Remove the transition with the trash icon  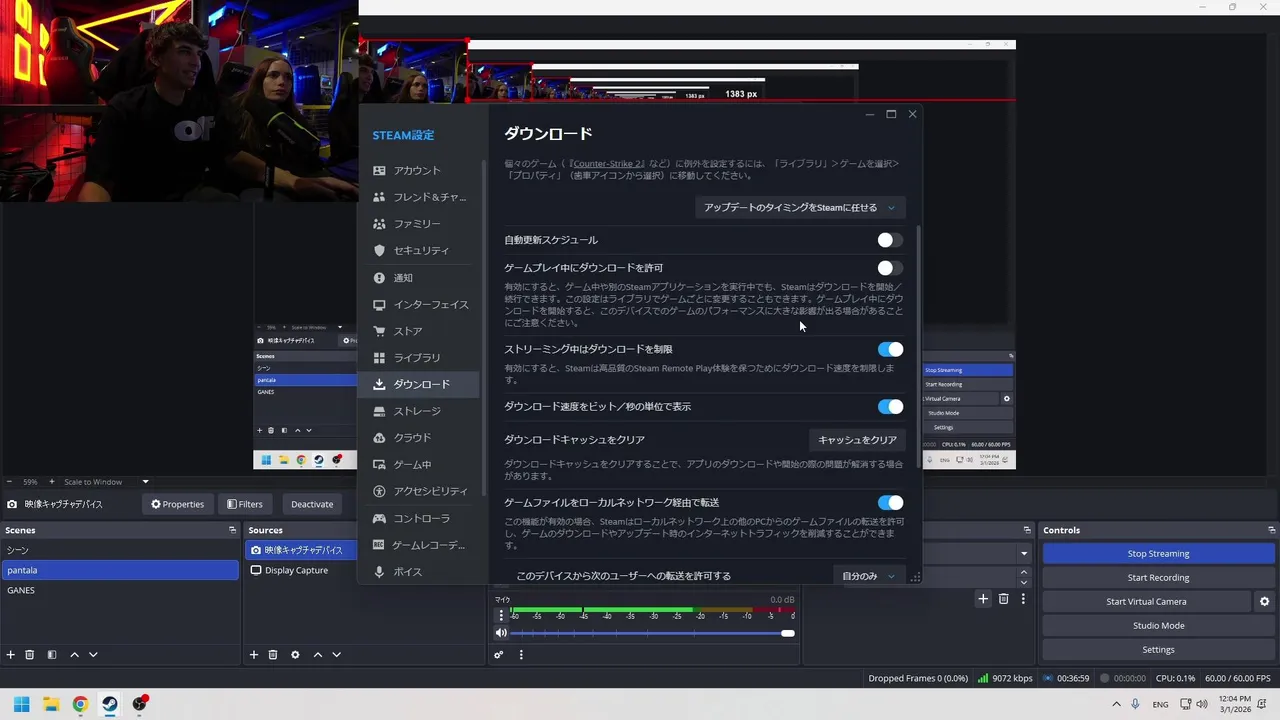(1004, 599)
